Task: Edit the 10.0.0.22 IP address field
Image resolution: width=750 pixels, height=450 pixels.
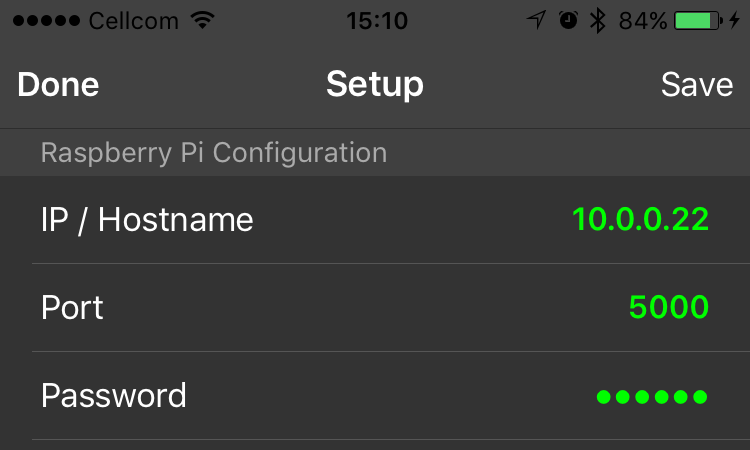Action: tap(640, 220)
